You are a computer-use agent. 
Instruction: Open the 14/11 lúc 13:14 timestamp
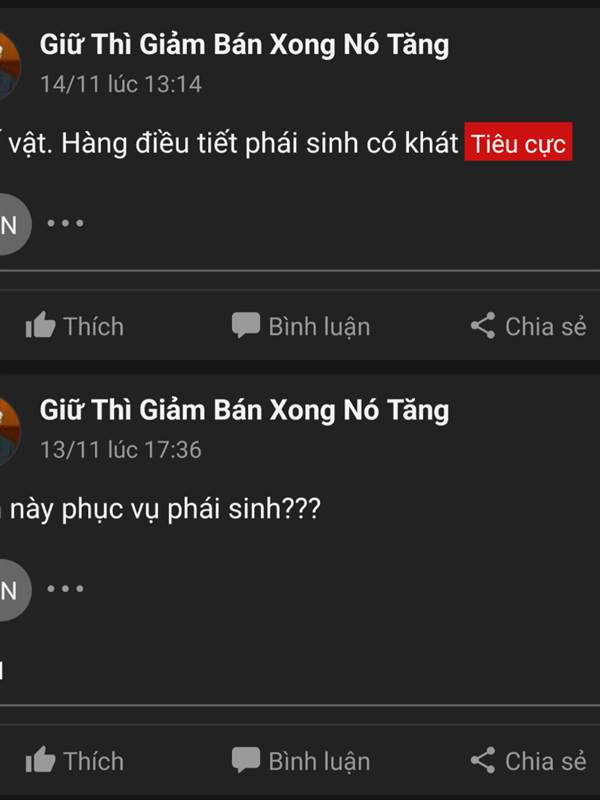[x=121, y=84]
